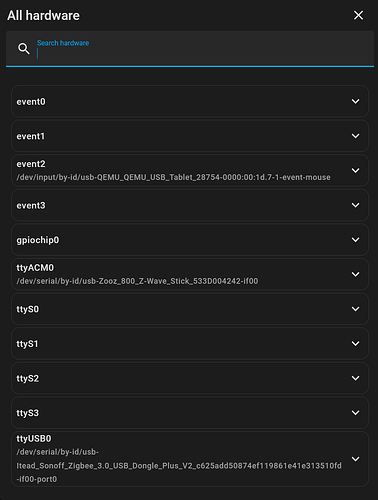This screenshot has height=500, width=378.
Task: Select the gpiochip0 row label
Action: pos(38,240)
